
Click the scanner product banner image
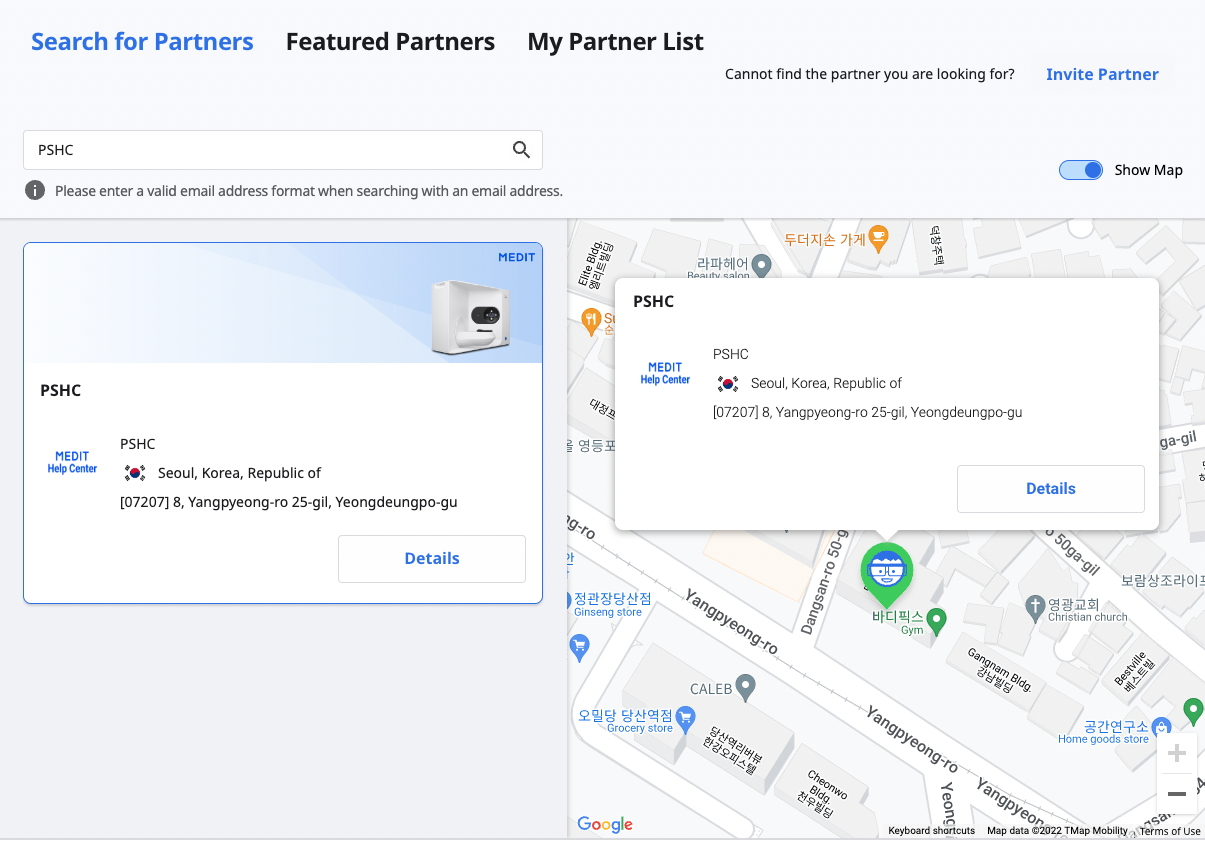(283, 303)
